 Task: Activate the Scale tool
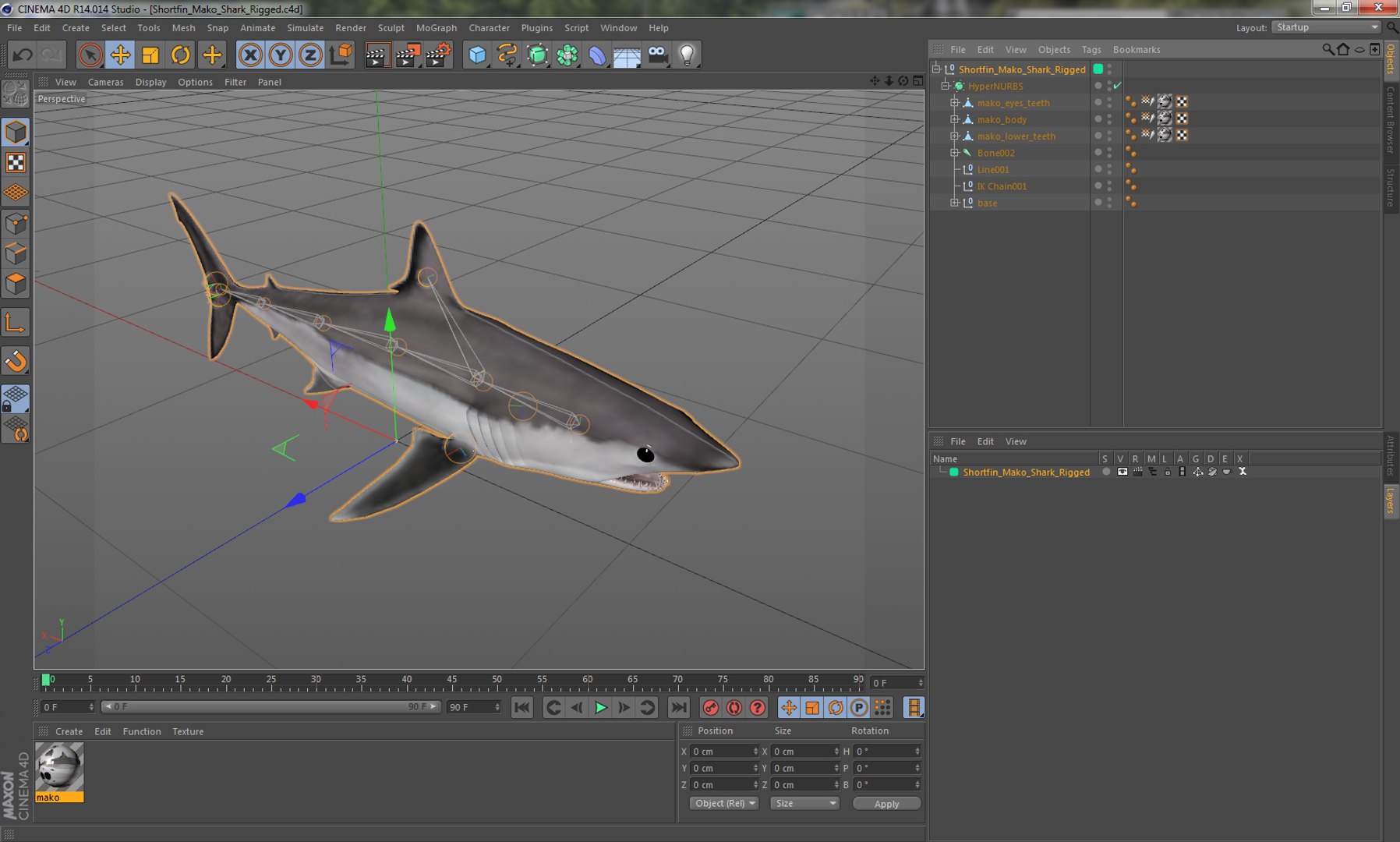(x=150, y=55)
